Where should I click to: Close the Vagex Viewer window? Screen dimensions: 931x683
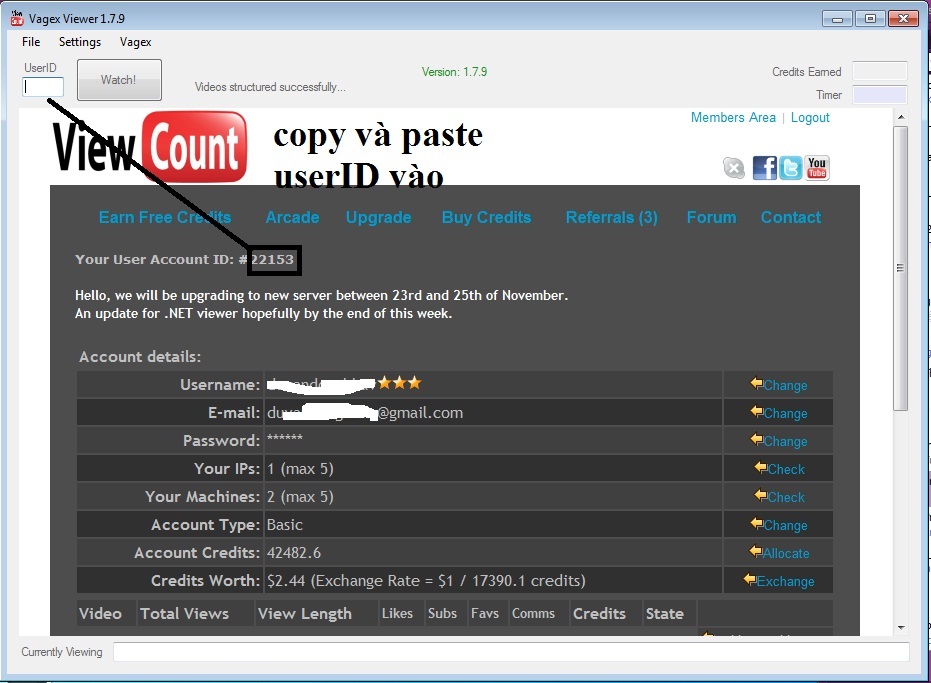click(903, 19)
